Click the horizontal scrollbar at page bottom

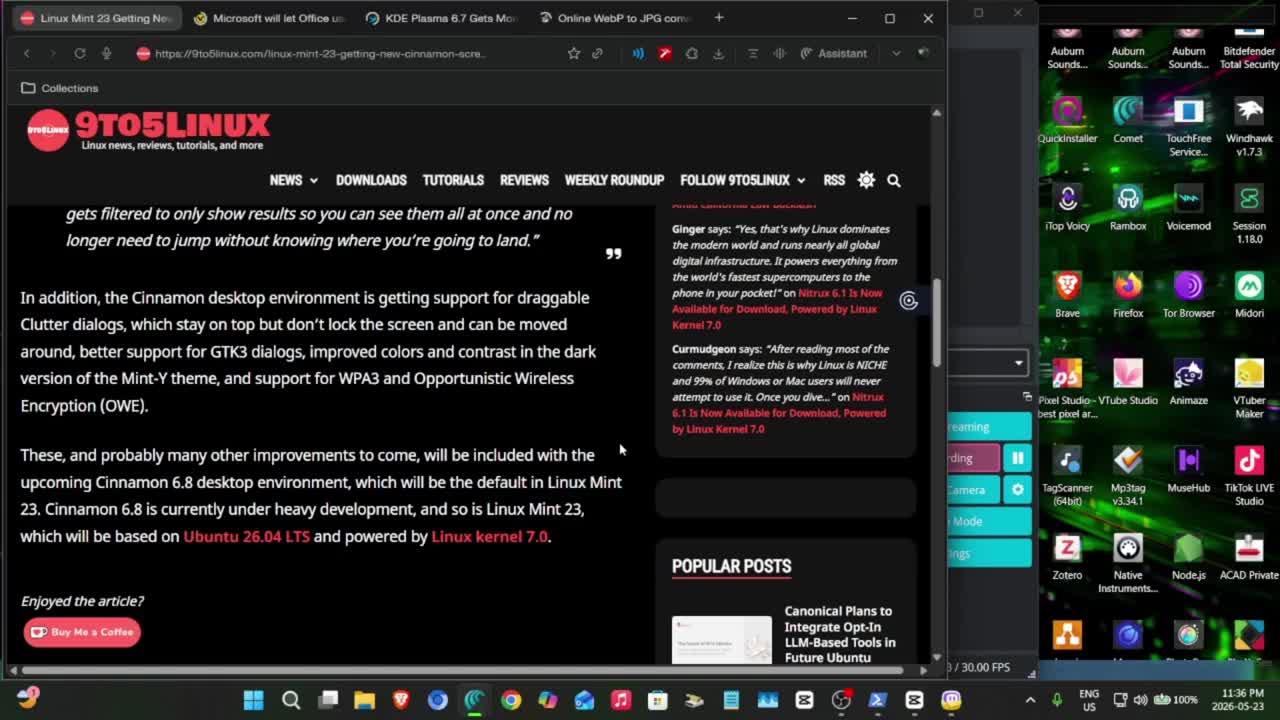tap(462, 670)
